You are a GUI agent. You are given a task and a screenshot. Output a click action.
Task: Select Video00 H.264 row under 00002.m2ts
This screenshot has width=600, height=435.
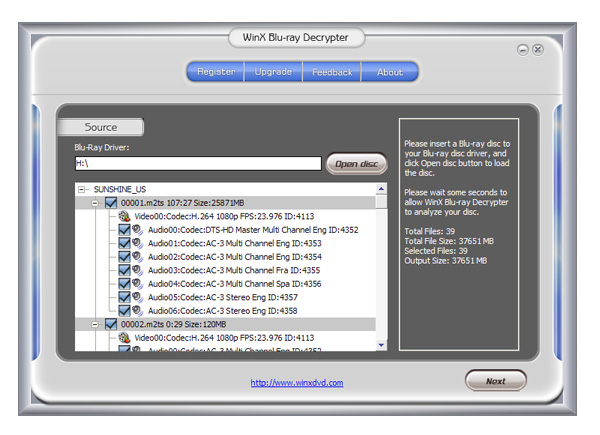[x=224, y=338]
